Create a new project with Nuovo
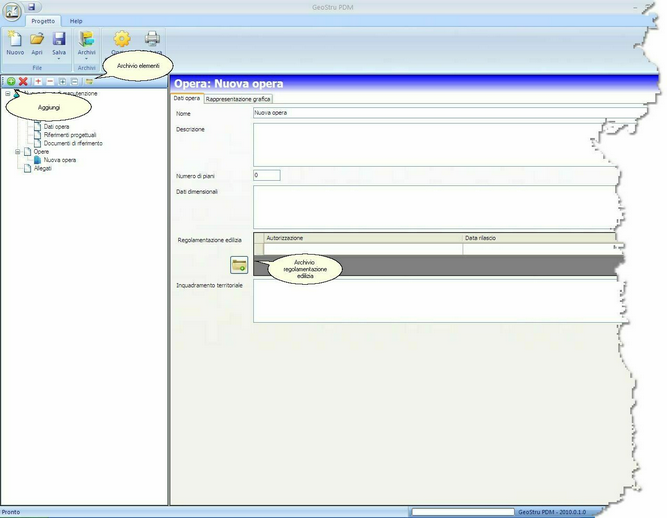 (15, 43)
